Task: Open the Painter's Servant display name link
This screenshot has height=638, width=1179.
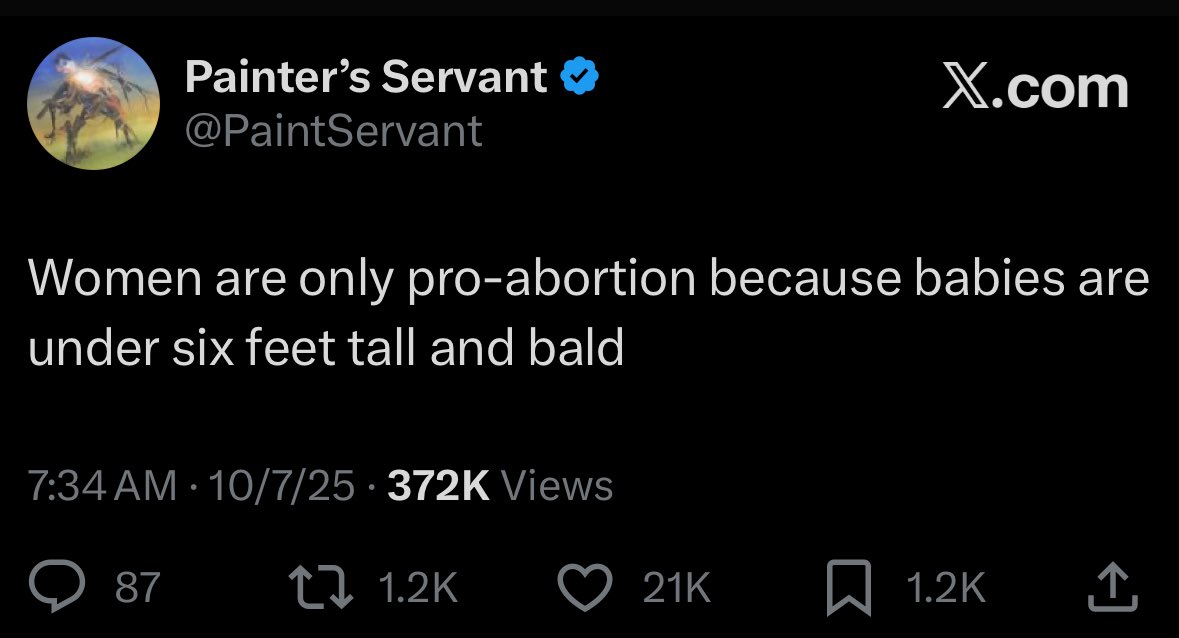Action: pos(366,78)
